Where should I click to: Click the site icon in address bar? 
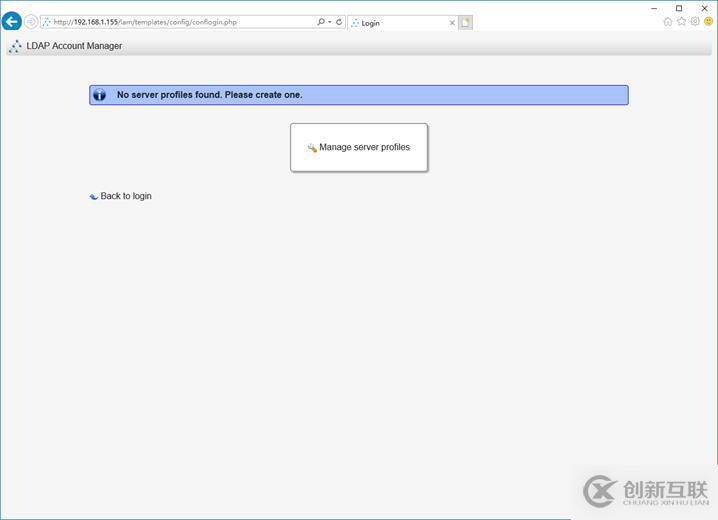point(47,22)
